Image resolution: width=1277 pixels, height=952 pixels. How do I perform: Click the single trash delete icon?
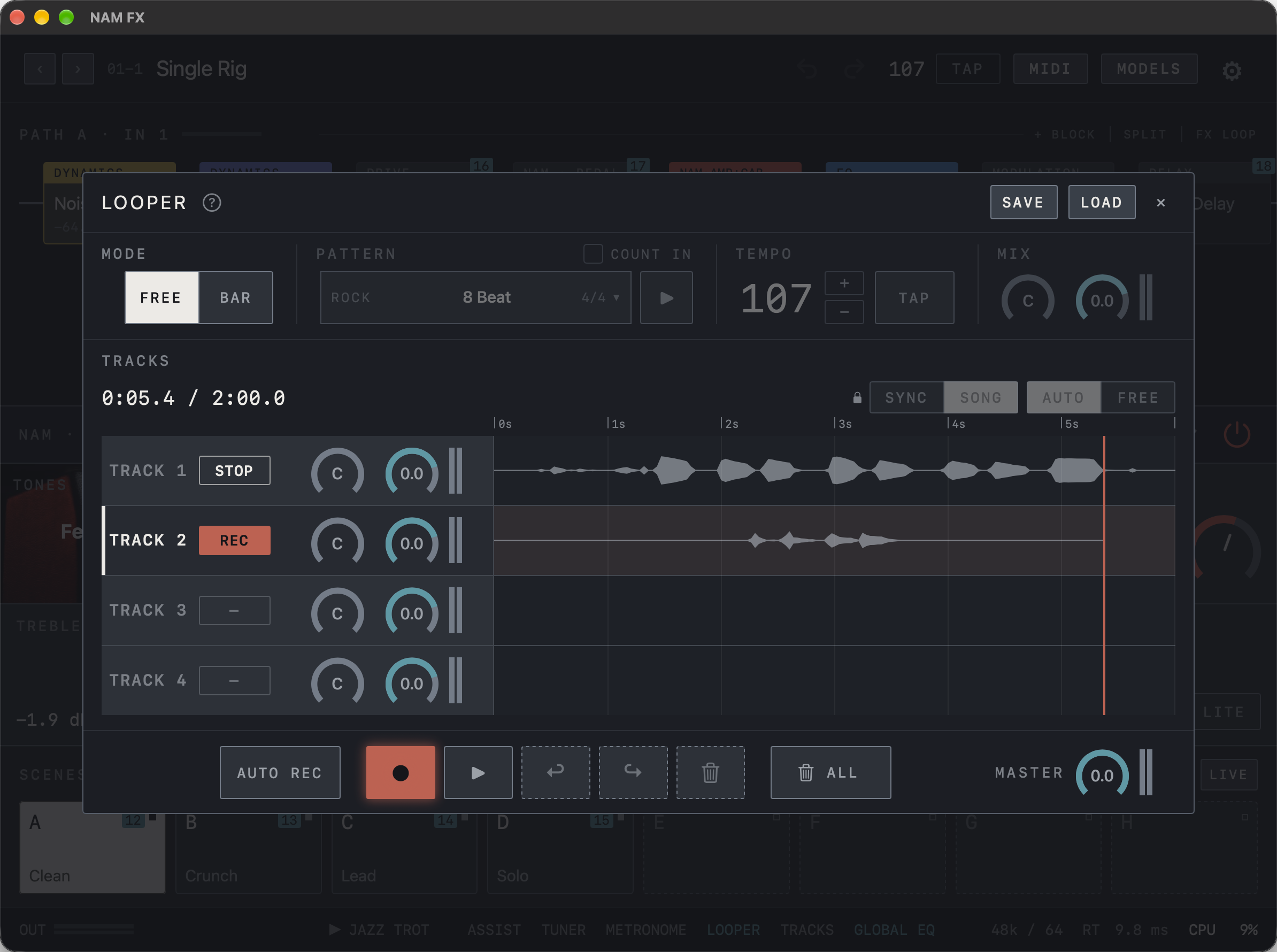tap(710, 772)
